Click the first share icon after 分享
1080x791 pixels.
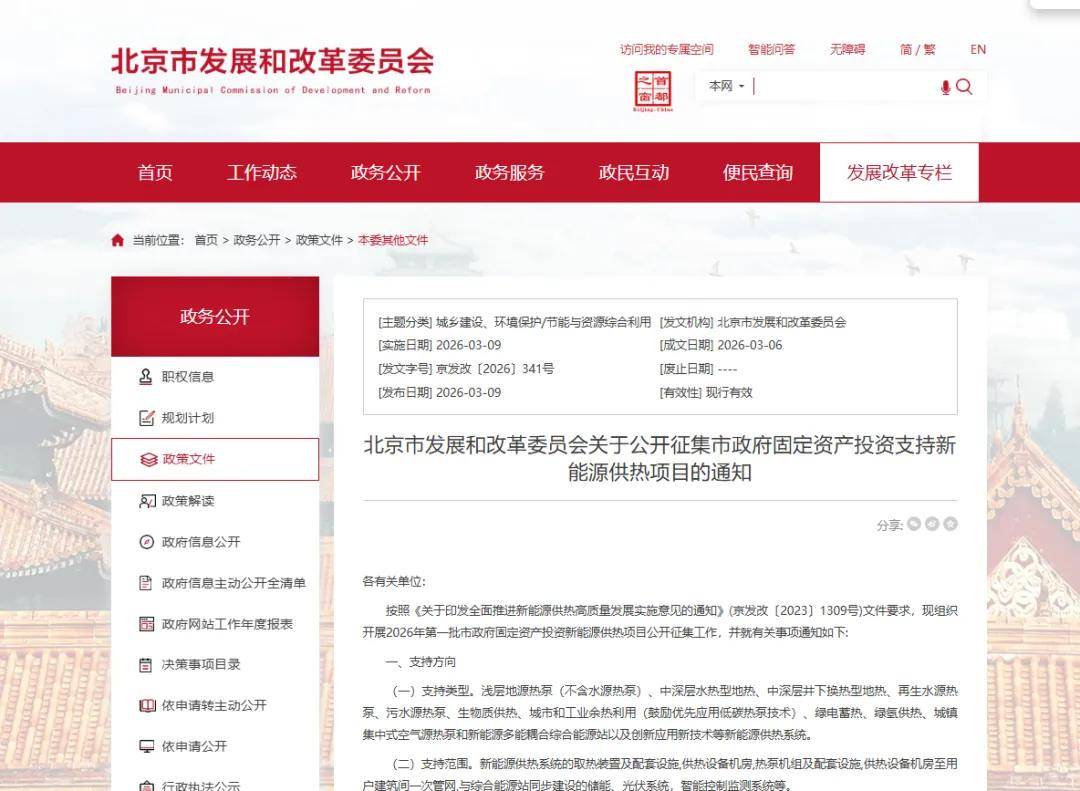913,524
